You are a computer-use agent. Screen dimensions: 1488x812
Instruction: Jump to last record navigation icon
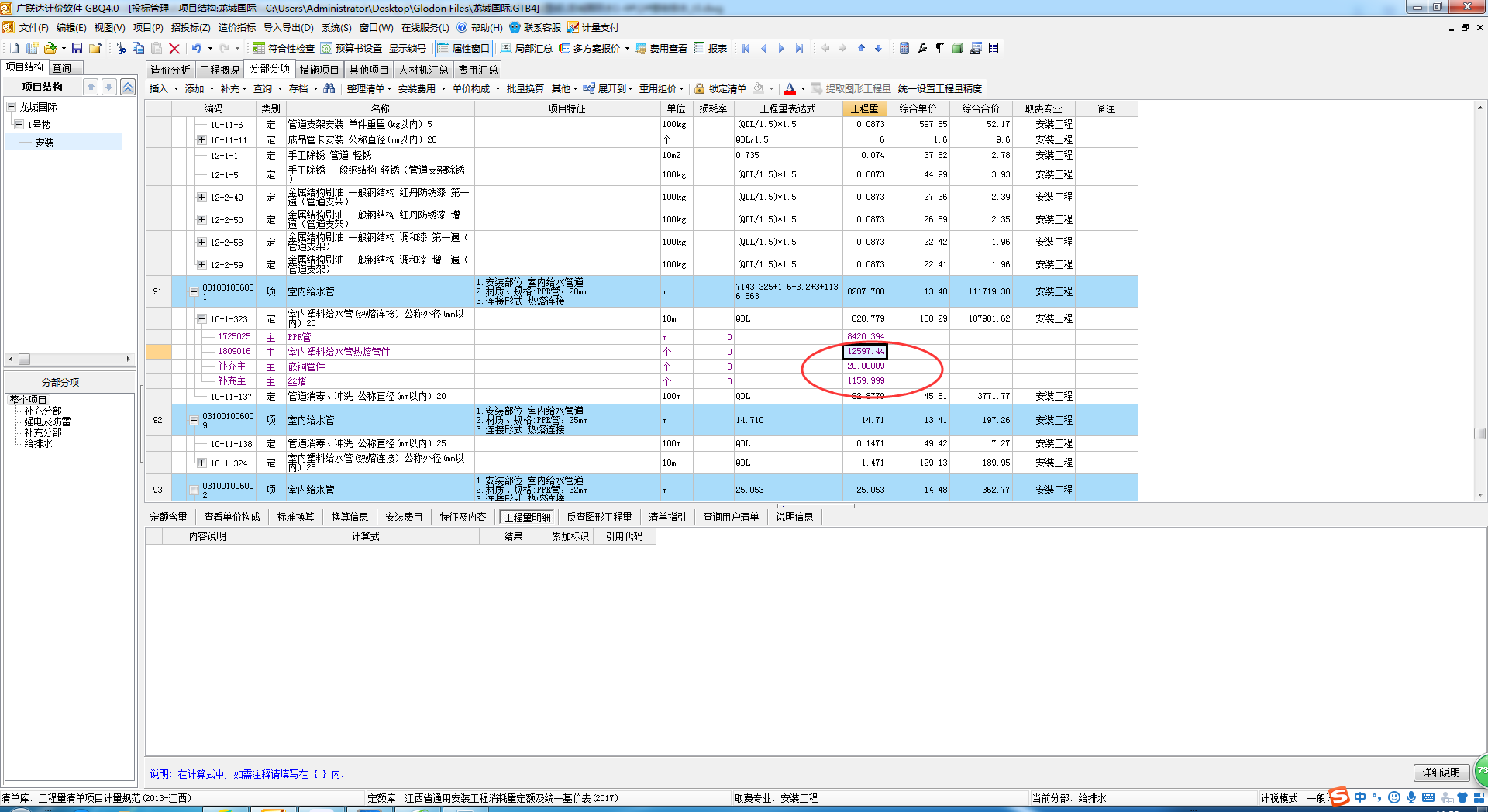coord(799,48)
